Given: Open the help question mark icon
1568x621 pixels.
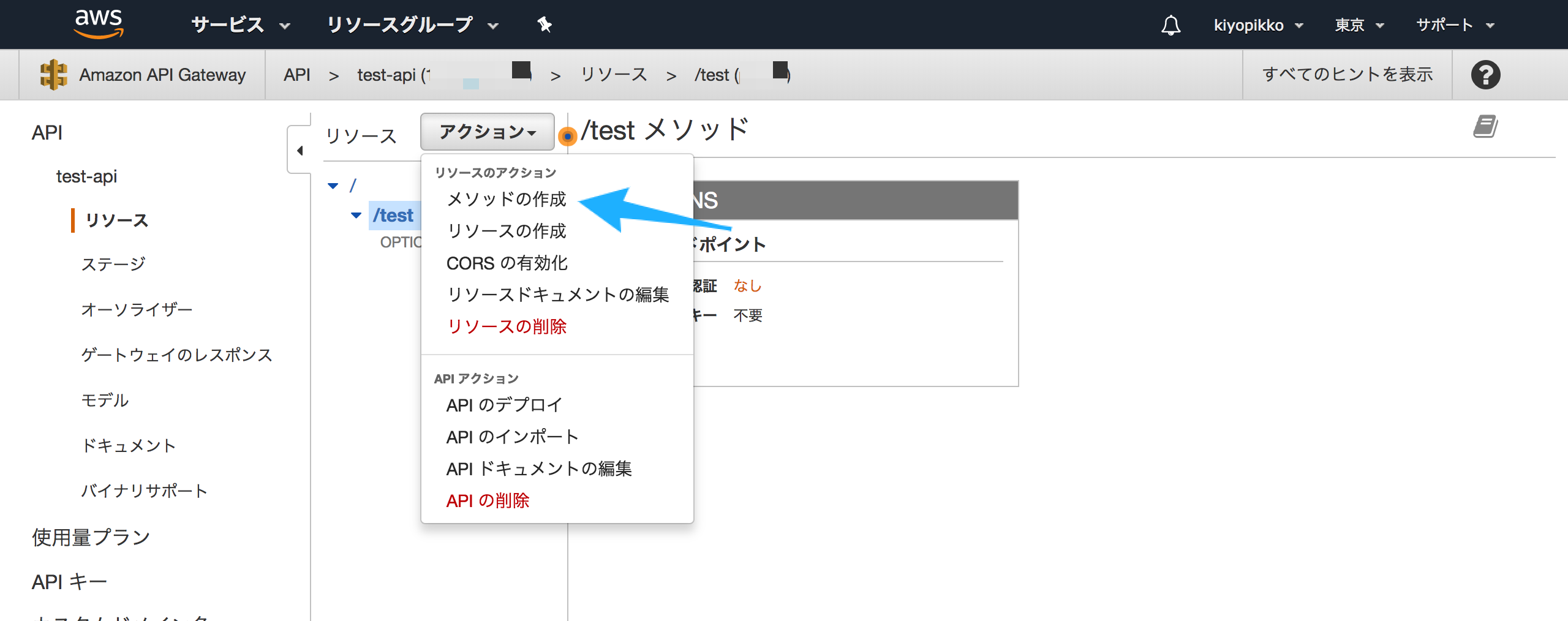Looking at the screenshot, I should pos(1485,75).
